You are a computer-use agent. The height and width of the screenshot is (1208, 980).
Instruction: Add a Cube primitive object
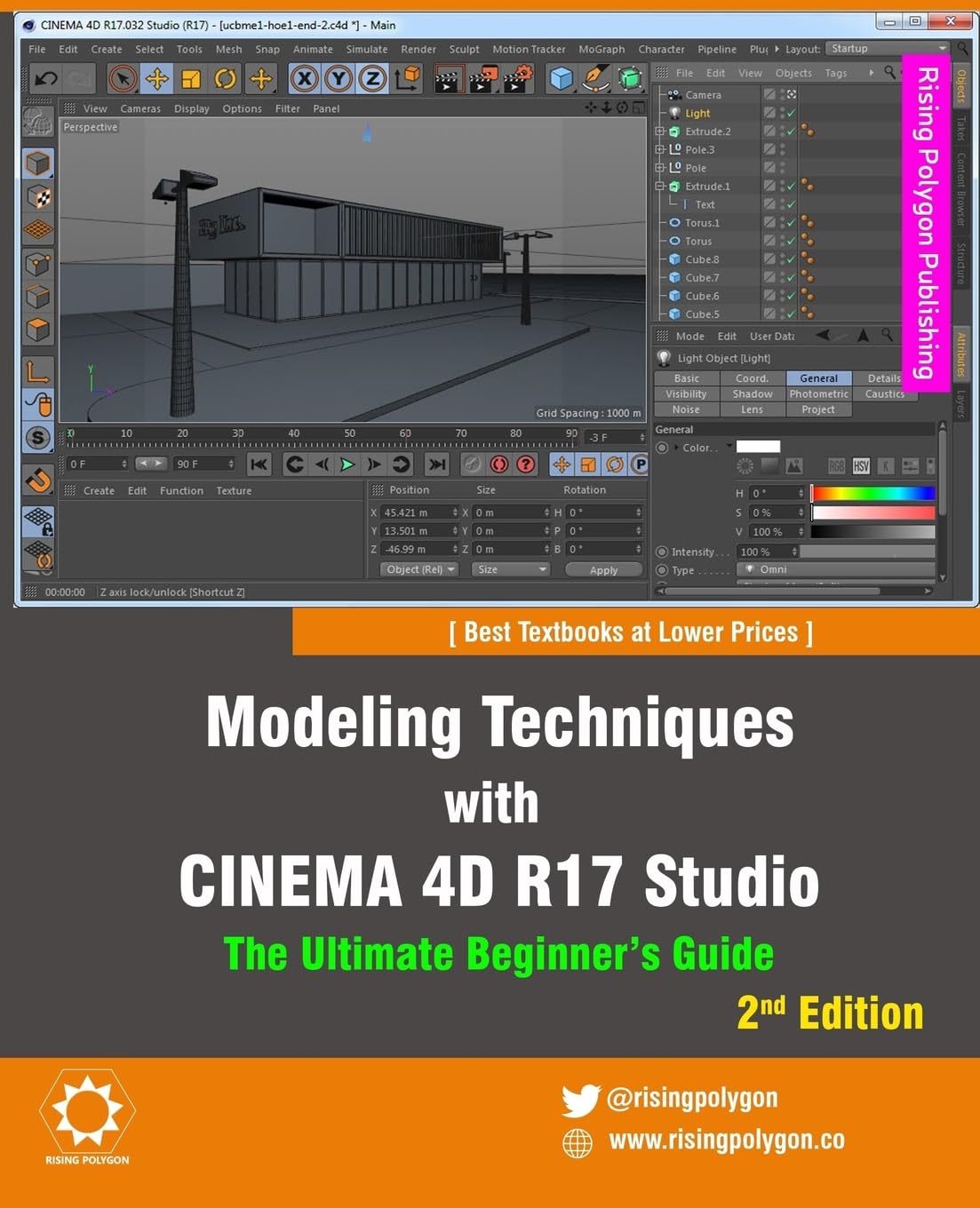click(x=561, y=79)
